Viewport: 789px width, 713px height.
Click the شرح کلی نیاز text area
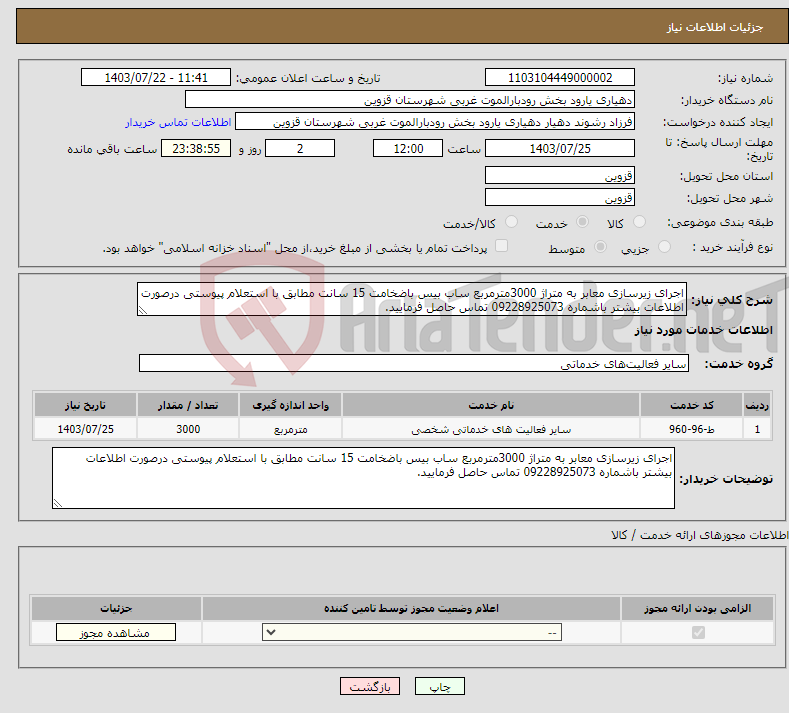click(412, 299)
